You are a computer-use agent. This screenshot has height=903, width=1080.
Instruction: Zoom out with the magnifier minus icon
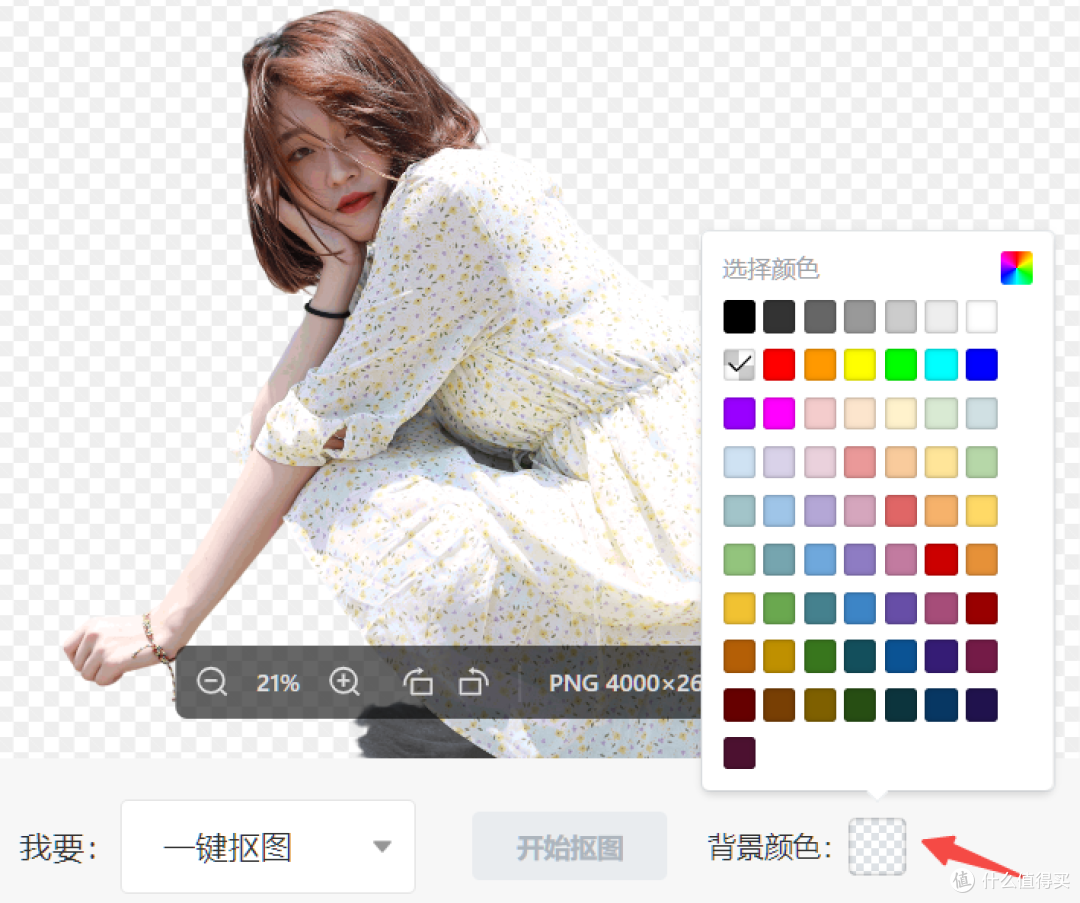211,682
